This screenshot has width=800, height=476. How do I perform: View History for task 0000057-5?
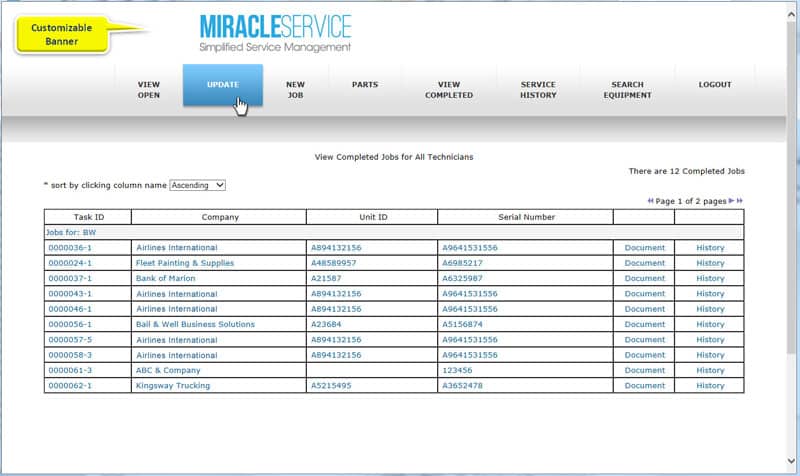[x=710, y=339]
